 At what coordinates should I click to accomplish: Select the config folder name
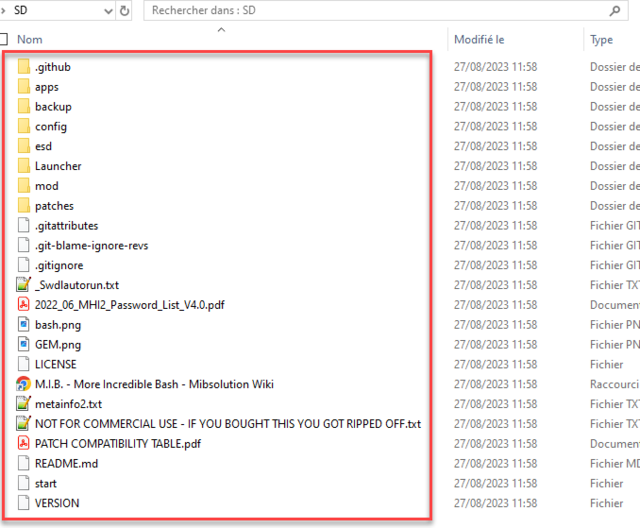51,126
